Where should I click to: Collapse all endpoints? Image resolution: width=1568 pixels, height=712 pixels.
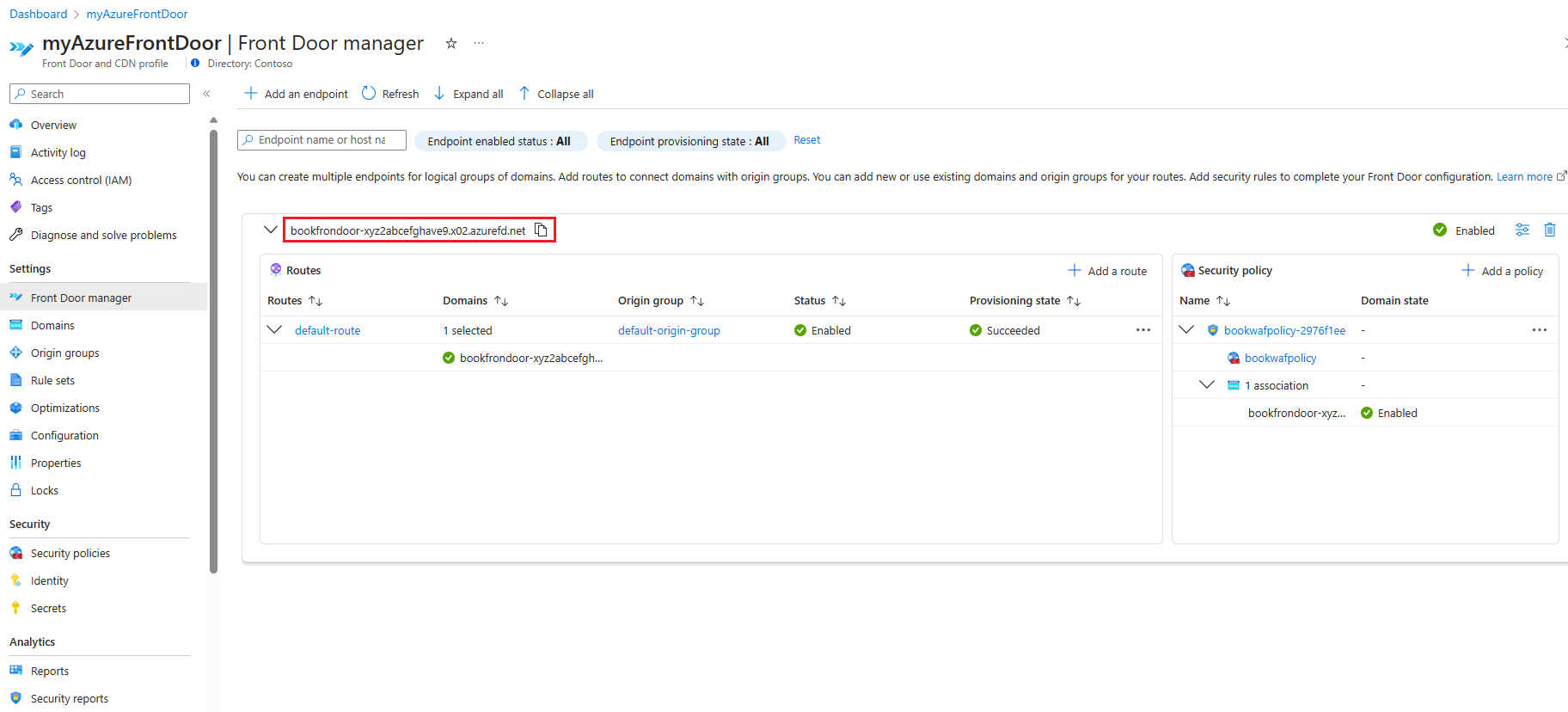pyautogui.click(x=556, y=94)
